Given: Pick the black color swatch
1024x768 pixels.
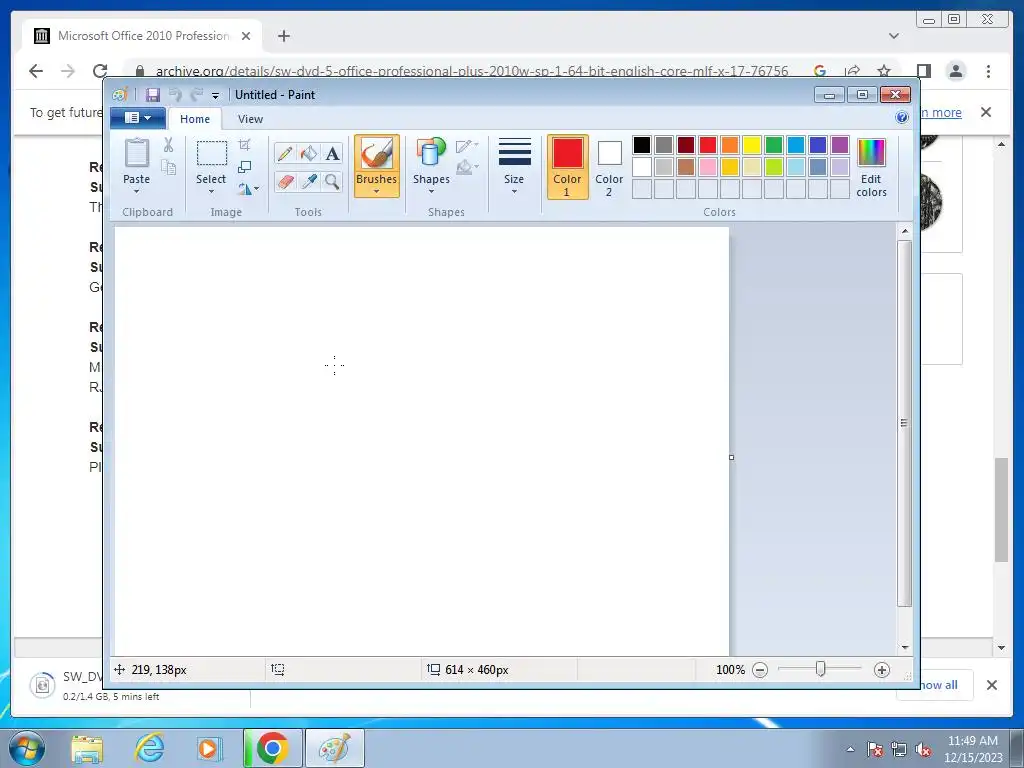Looking at the screenshot, I should pyautogui.click(x=642, y=144).
